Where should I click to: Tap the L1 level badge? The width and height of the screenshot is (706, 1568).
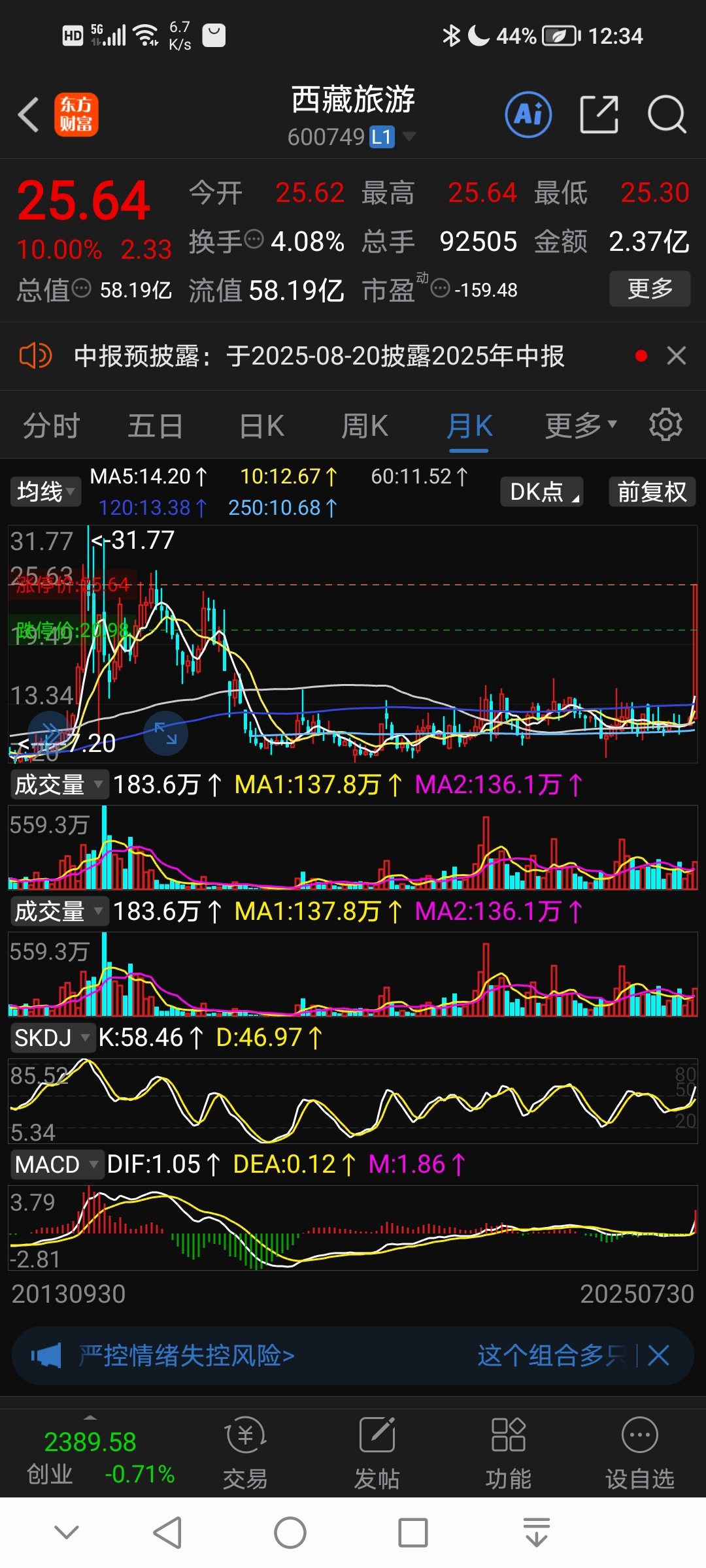tap(382, 137)
